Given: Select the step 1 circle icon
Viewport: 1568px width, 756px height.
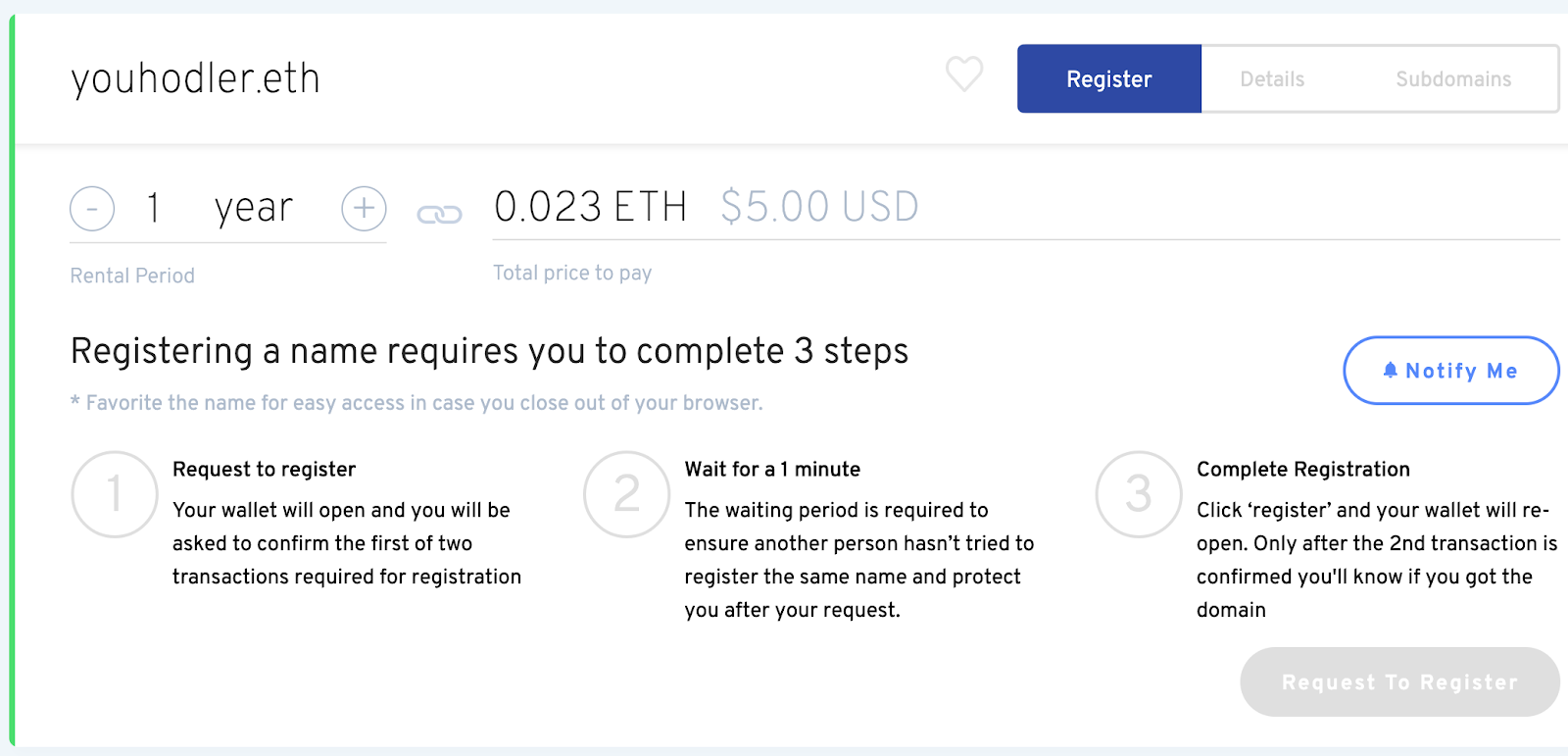Looking at the screenshot, I should coord(115,494).
